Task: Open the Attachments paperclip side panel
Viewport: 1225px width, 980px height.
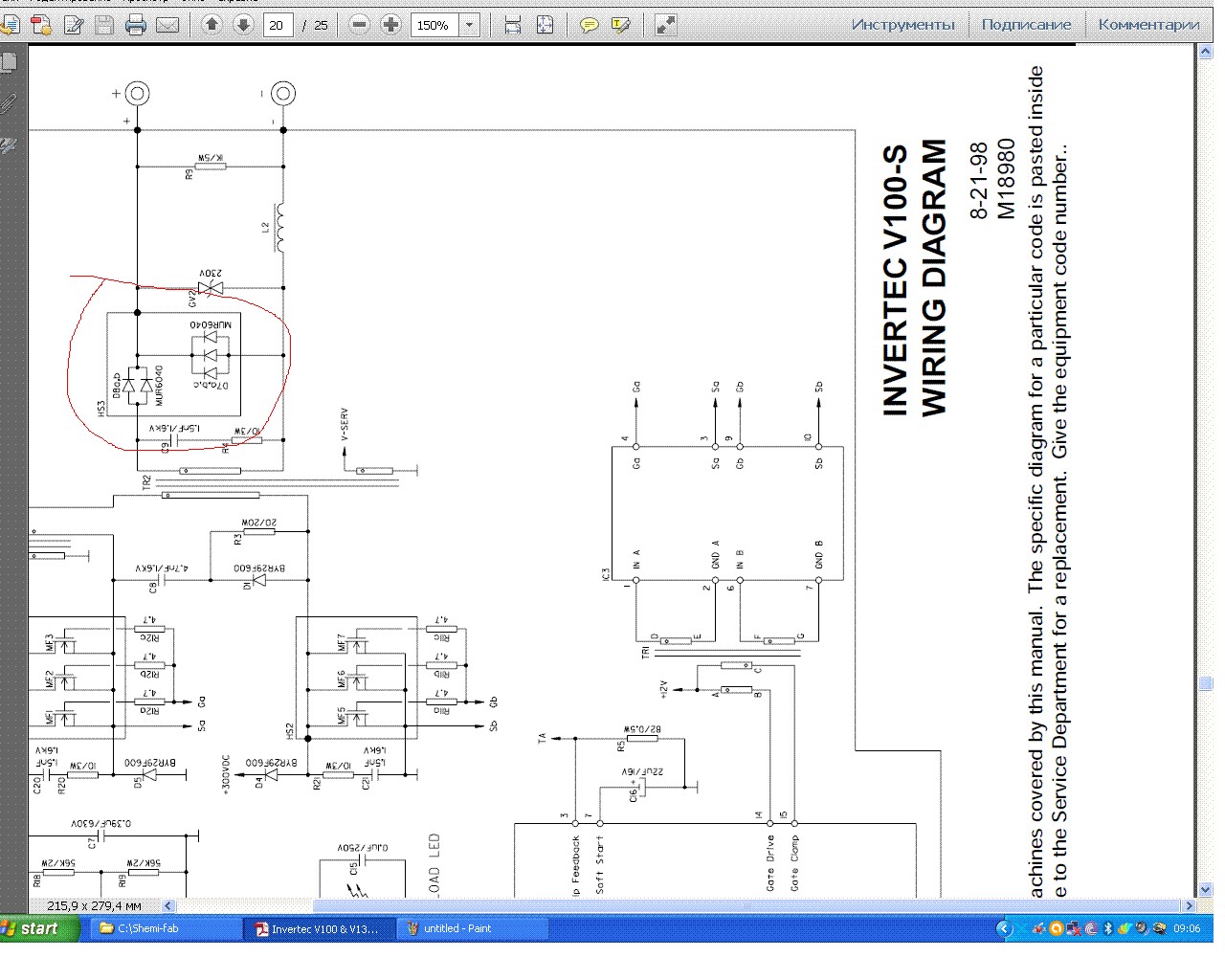Action: pos(10,103)
